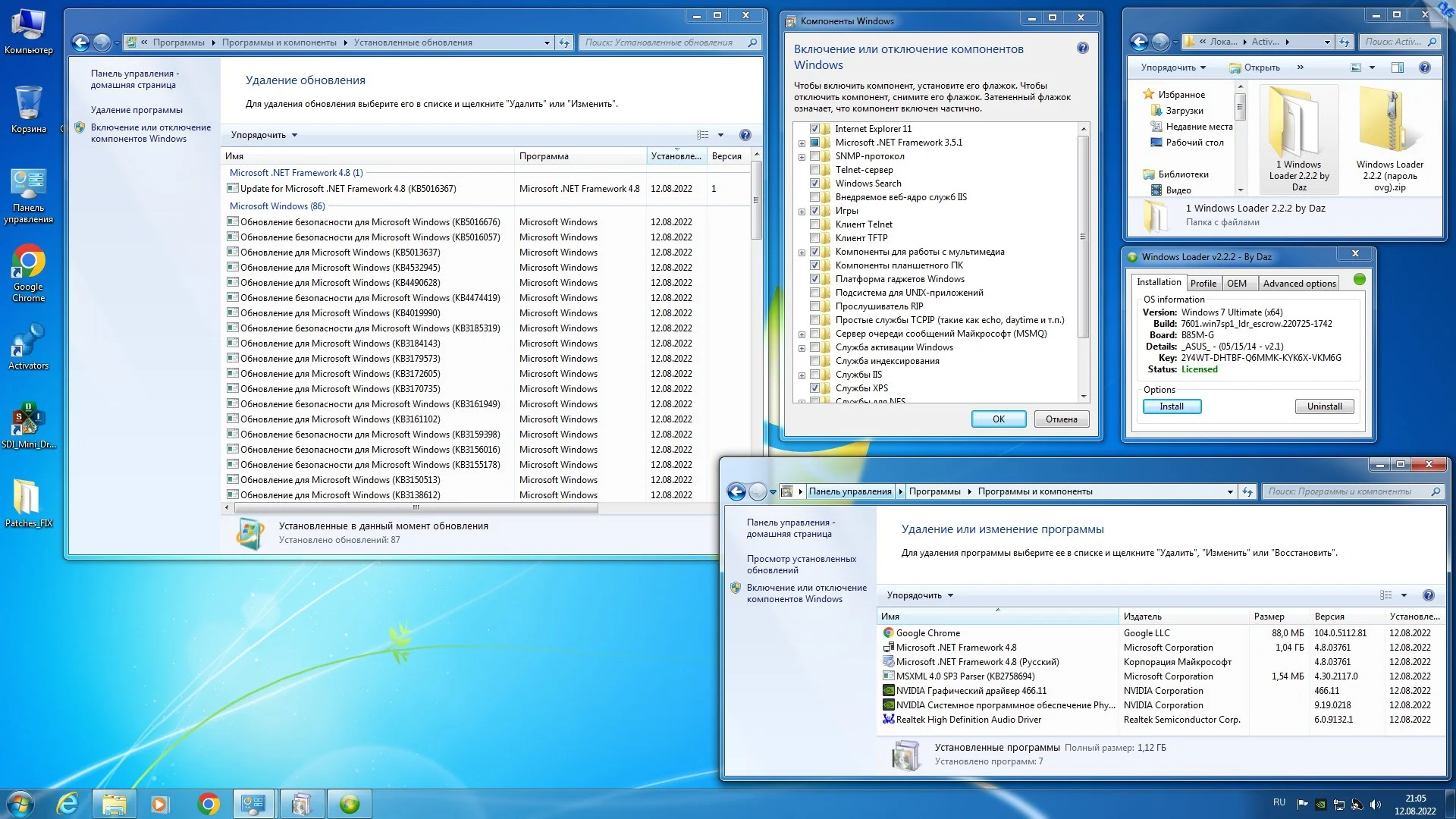This screenshot has height=819, width=1456.
Task: Expand Microsoft .NET Framework 3.5.1 tree node
Action: [802, 143]
